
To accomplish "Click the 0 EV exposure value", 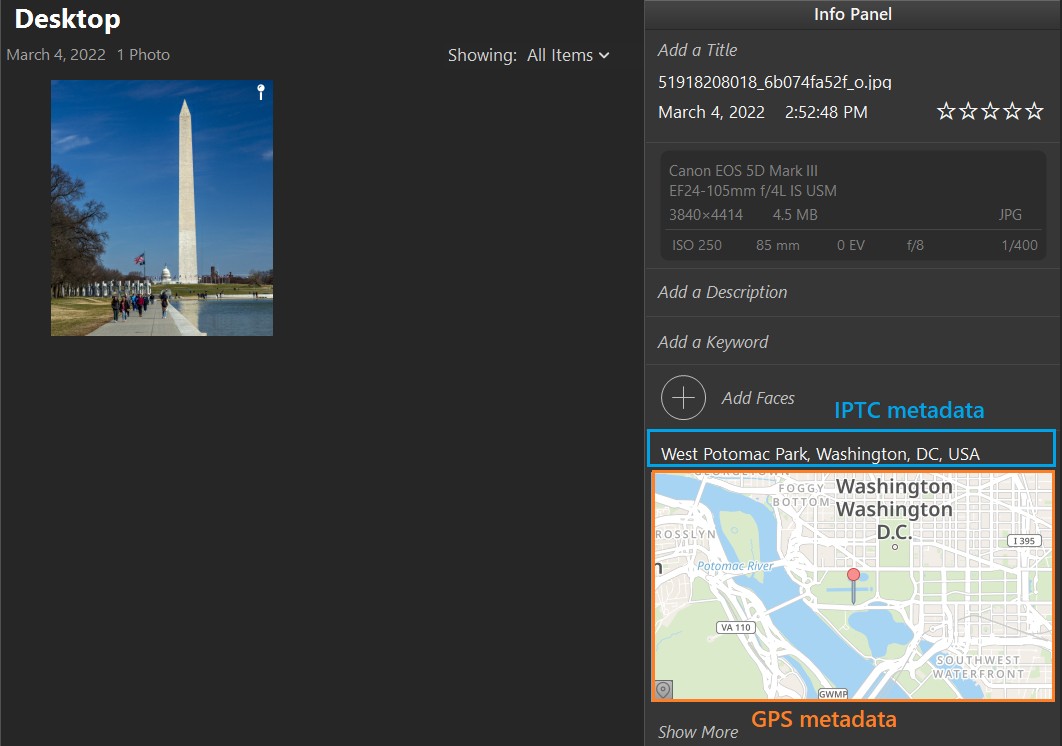I will (851, 245).
